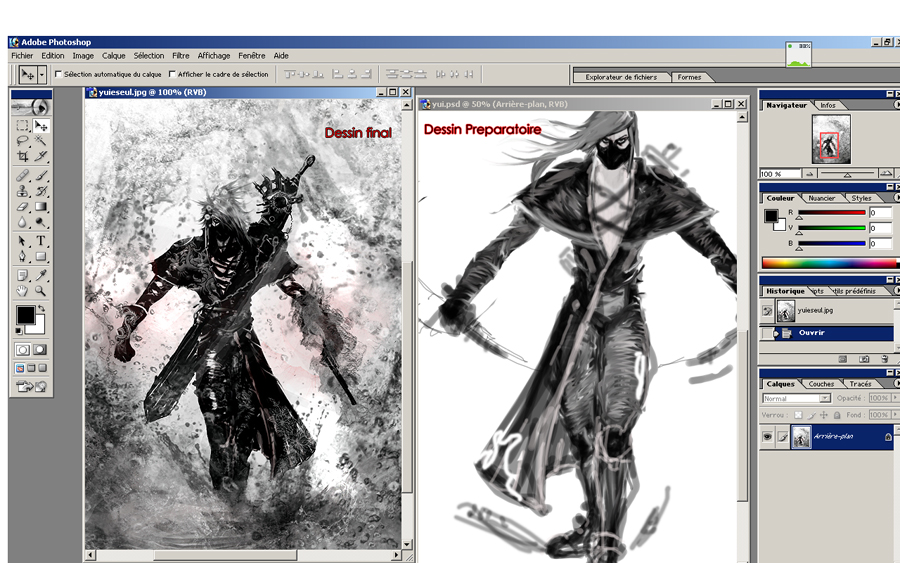
Task: Select the Healing Brush tool
Action: [22, 176]
